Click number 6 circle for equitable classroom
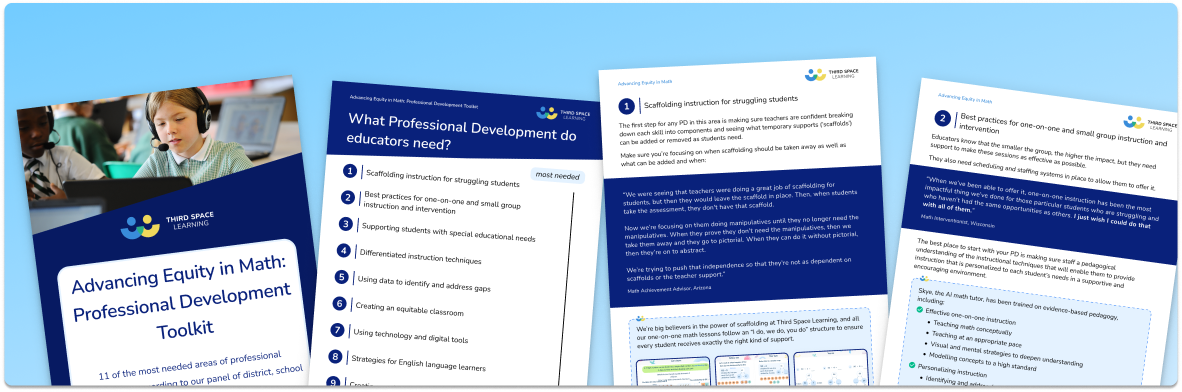 pos(339,303)
